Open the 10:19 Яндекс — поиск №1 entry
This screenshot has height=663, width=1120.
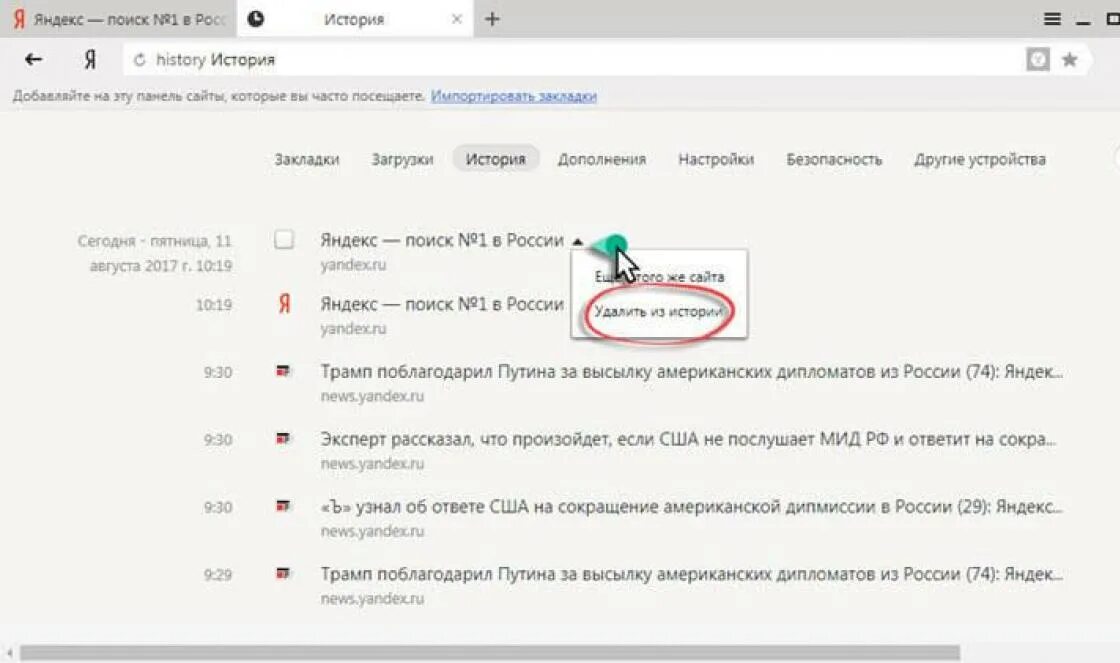point(442,304)
